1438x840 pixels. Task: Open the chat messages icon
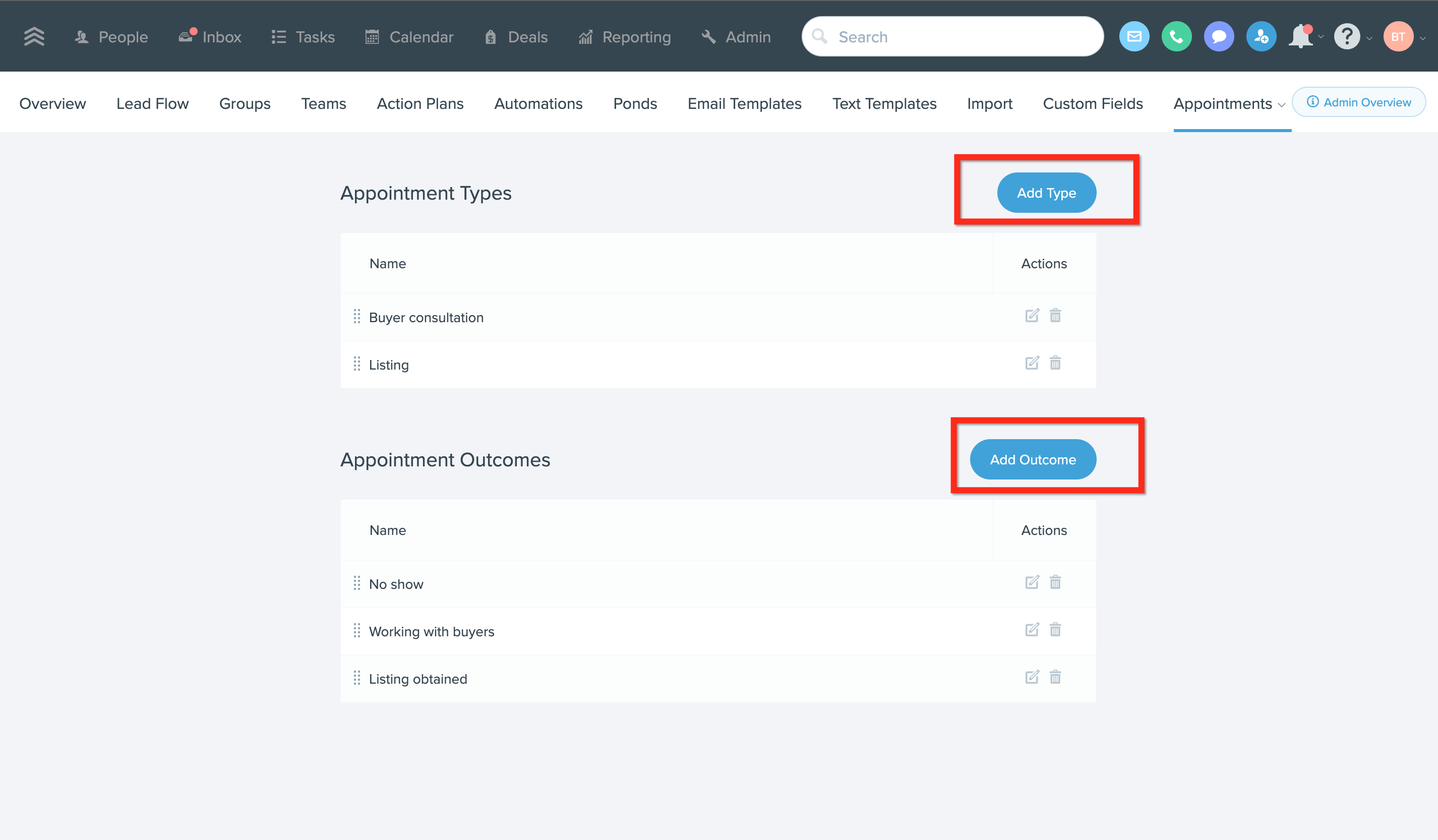(x=1219, y=36)
